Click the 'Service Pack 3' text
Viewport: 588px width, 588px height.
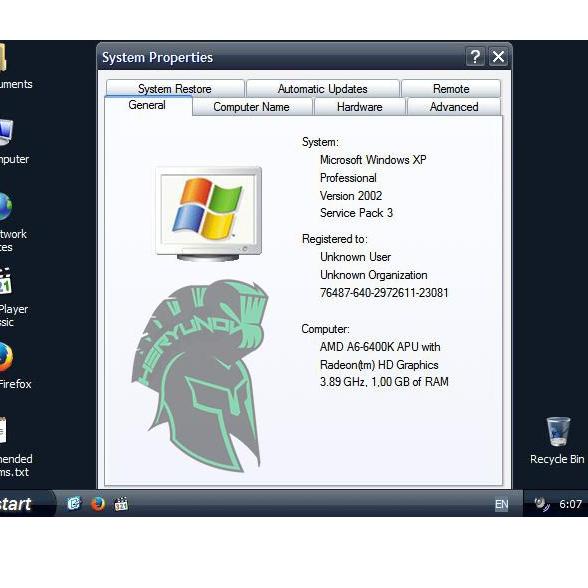tap(356, 213)
